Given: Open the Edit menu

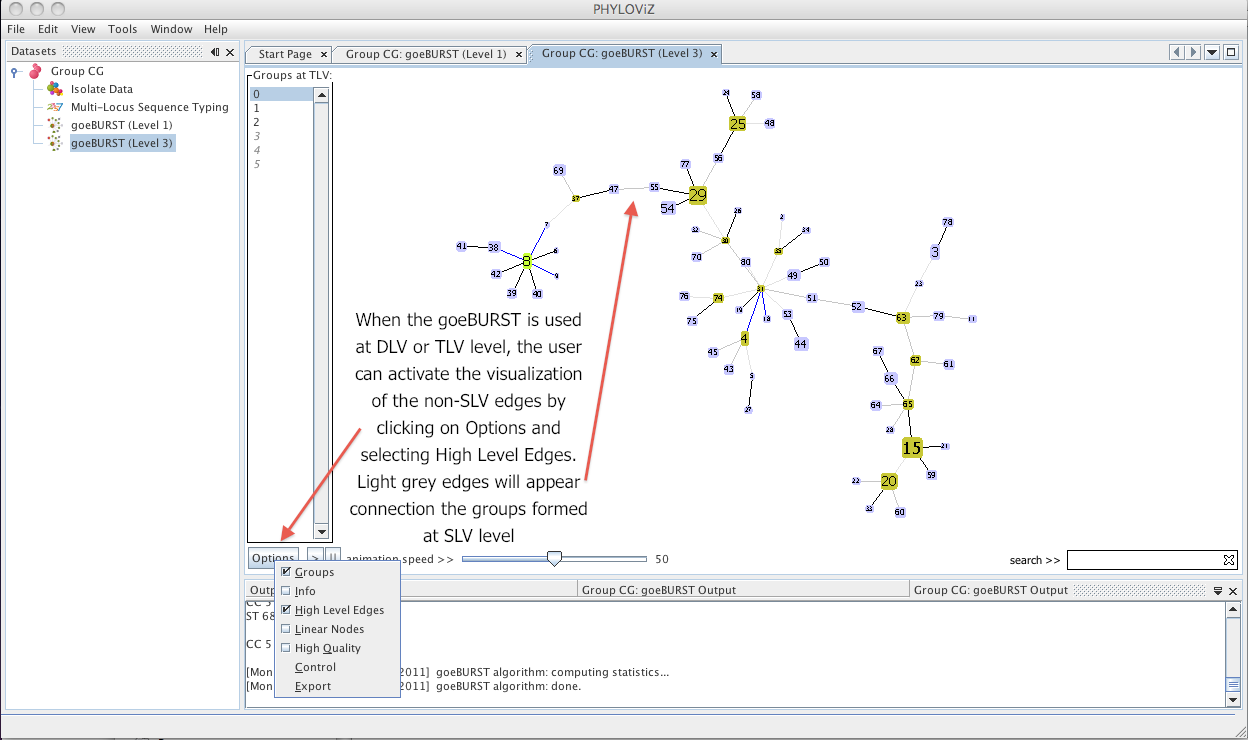Looking at the screenshot, I should 48,29.
